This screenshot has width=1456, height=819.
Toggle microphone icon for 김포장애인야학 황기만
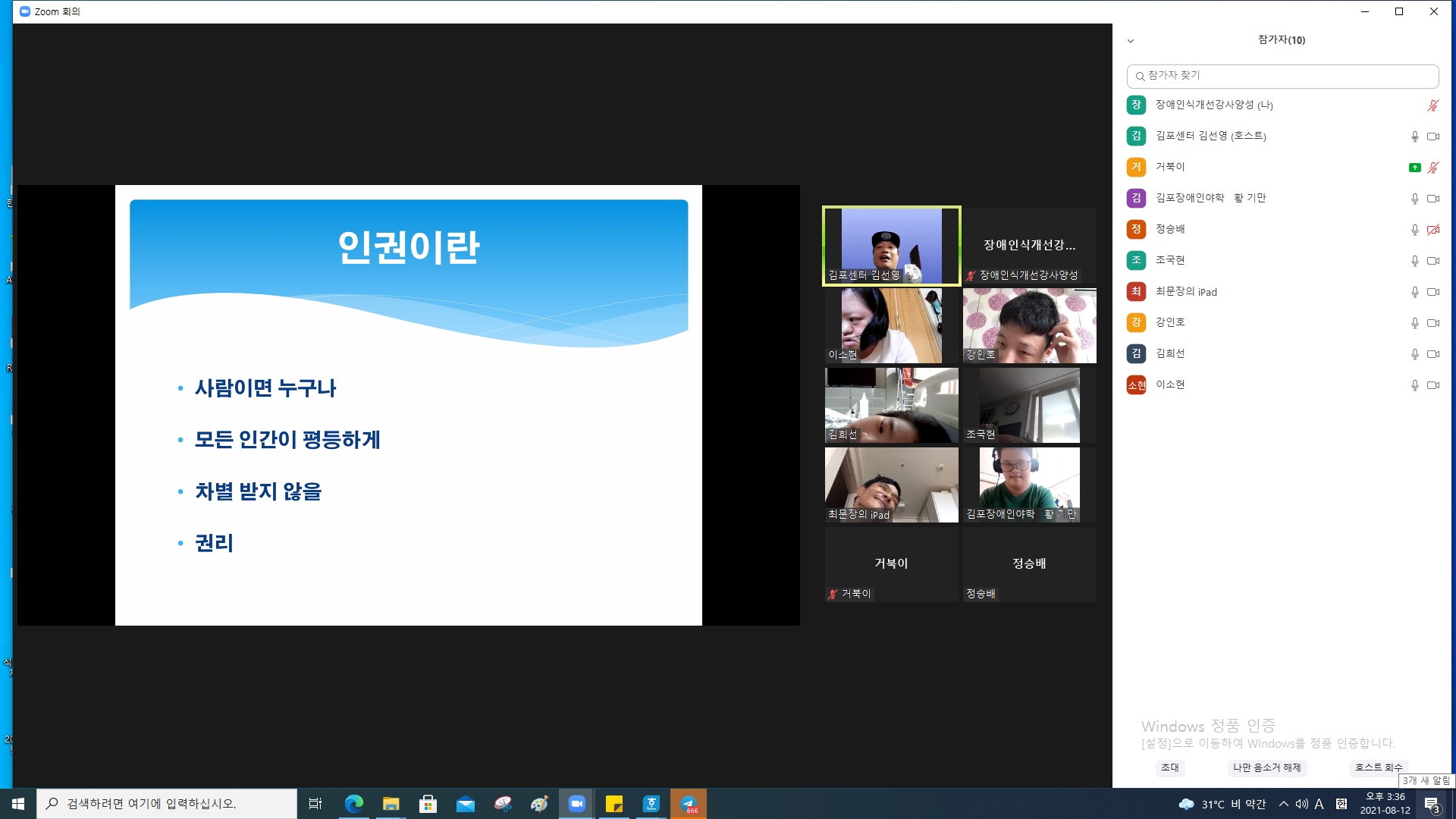coord(1414,199)
